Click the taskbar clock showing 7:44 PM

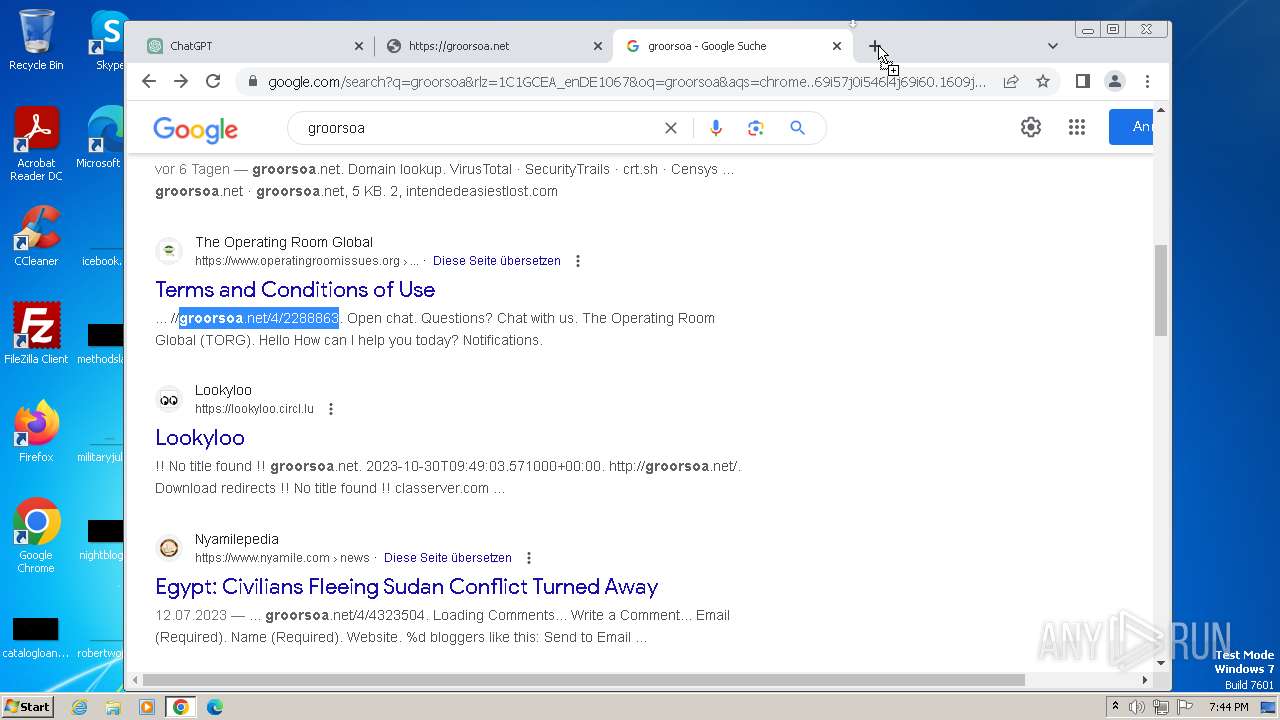pos(1228,707)
